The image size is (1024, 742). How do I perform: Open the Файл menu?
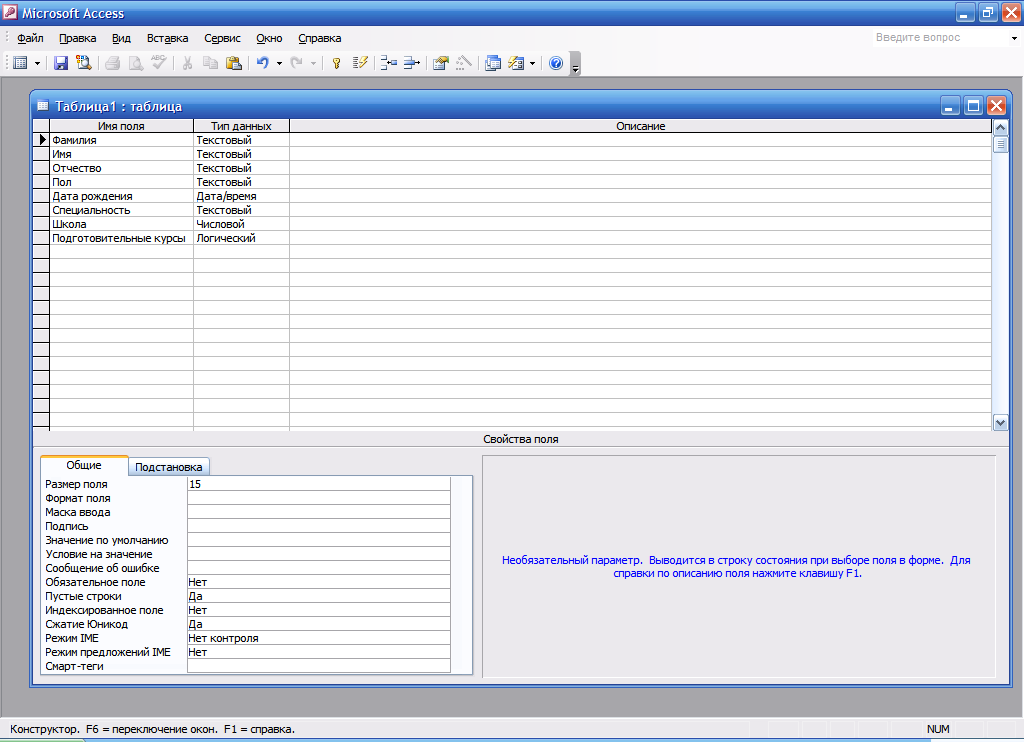point(30,38)
